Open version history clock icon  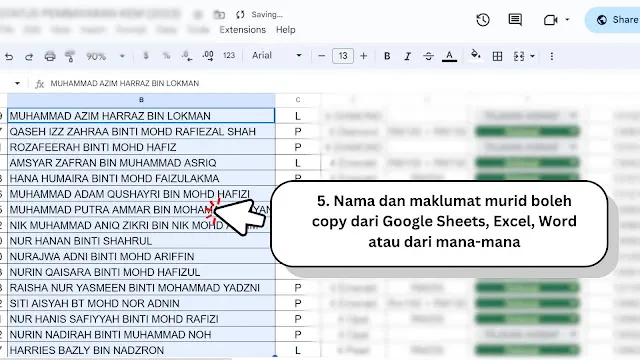pyautogui.click(x=483, y=20)
